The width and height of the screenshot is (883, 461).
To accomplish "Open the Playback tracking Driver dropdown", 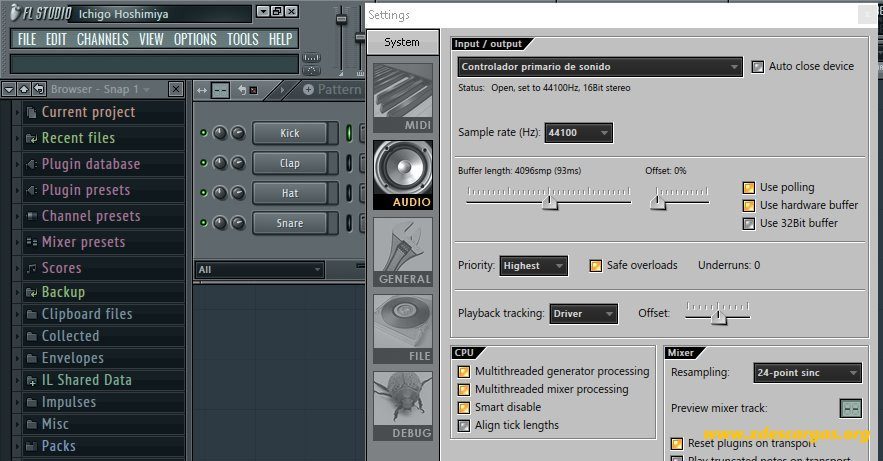I will (583, 314).
